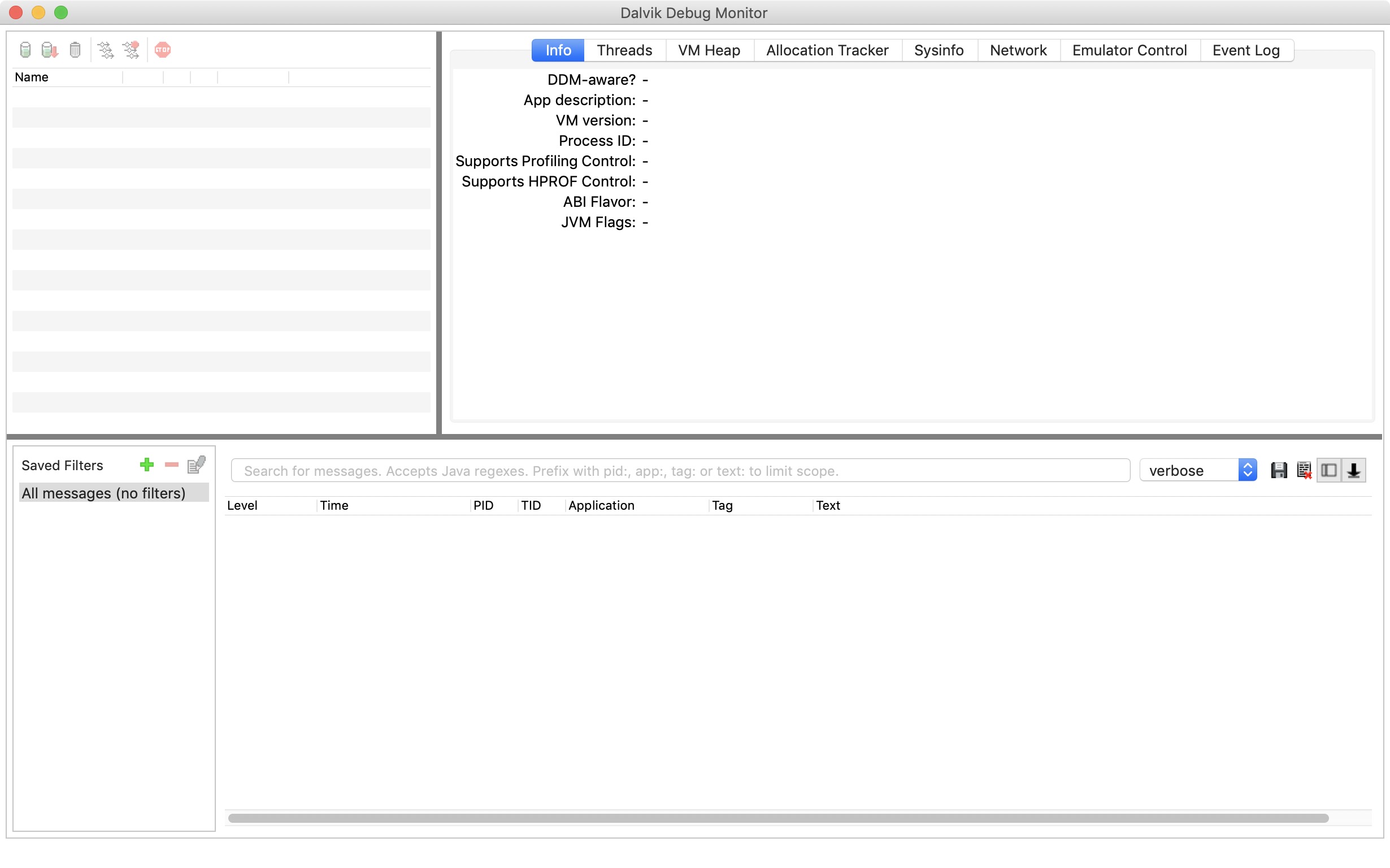1390x868 pixels.
Task: Click the Time column header
Action: click(x=394, y=506)
